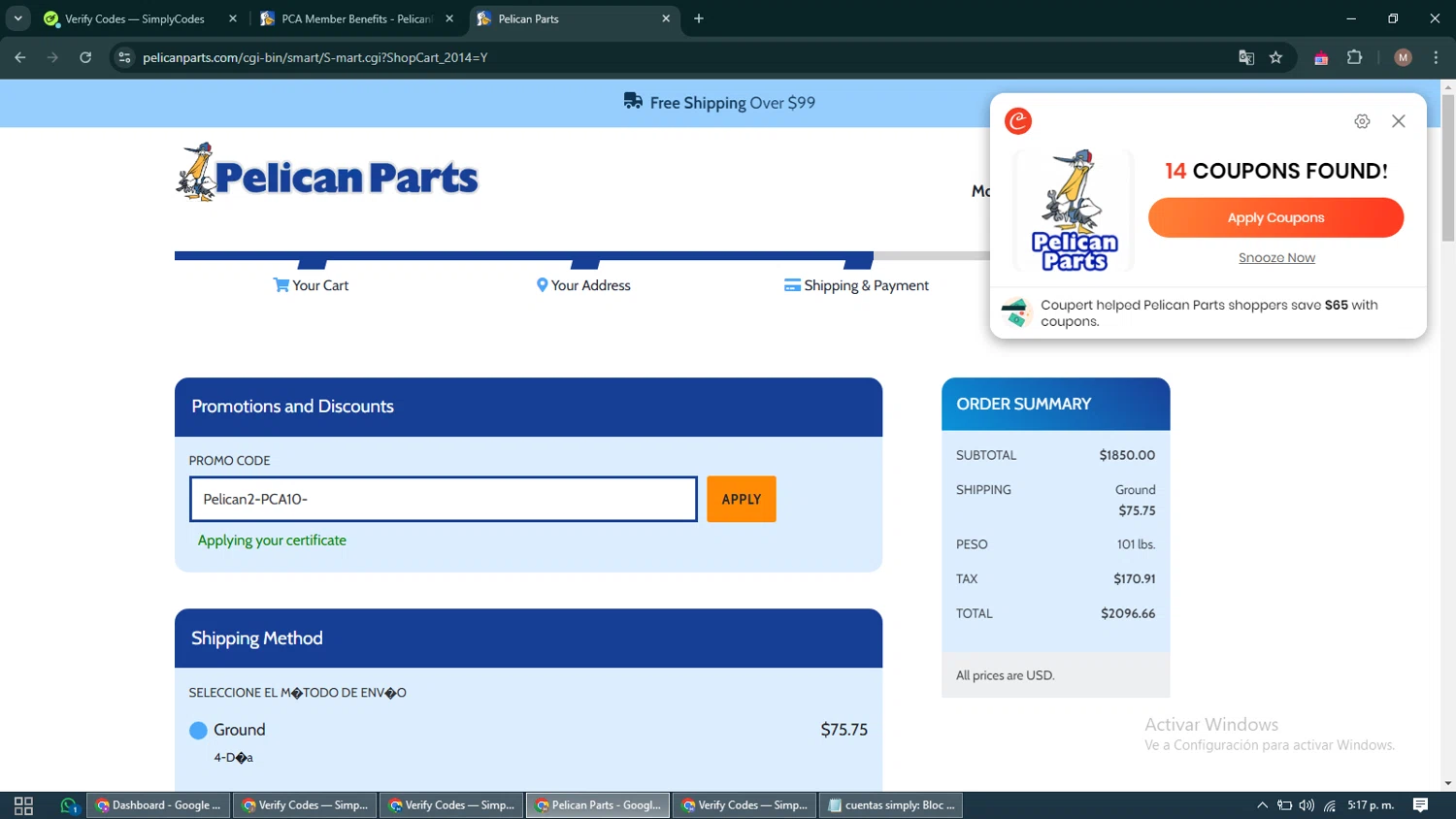1456x819 pixels.
Task: Select the Ground shipping radio button
Action: click(x=198, y=730)
